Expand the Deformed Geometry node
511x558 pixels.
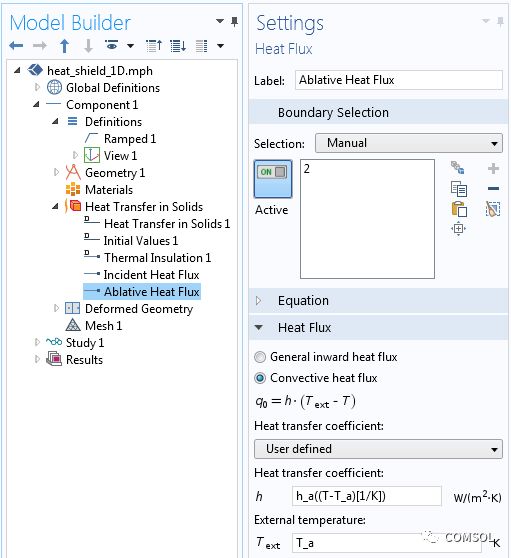pos(56,308)
